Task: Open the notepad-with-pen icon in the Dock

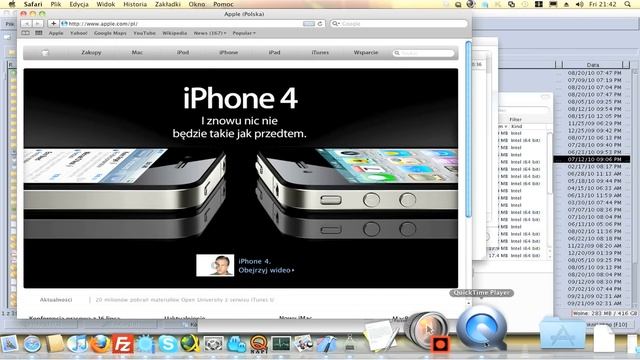Action: tap(380, 336)
